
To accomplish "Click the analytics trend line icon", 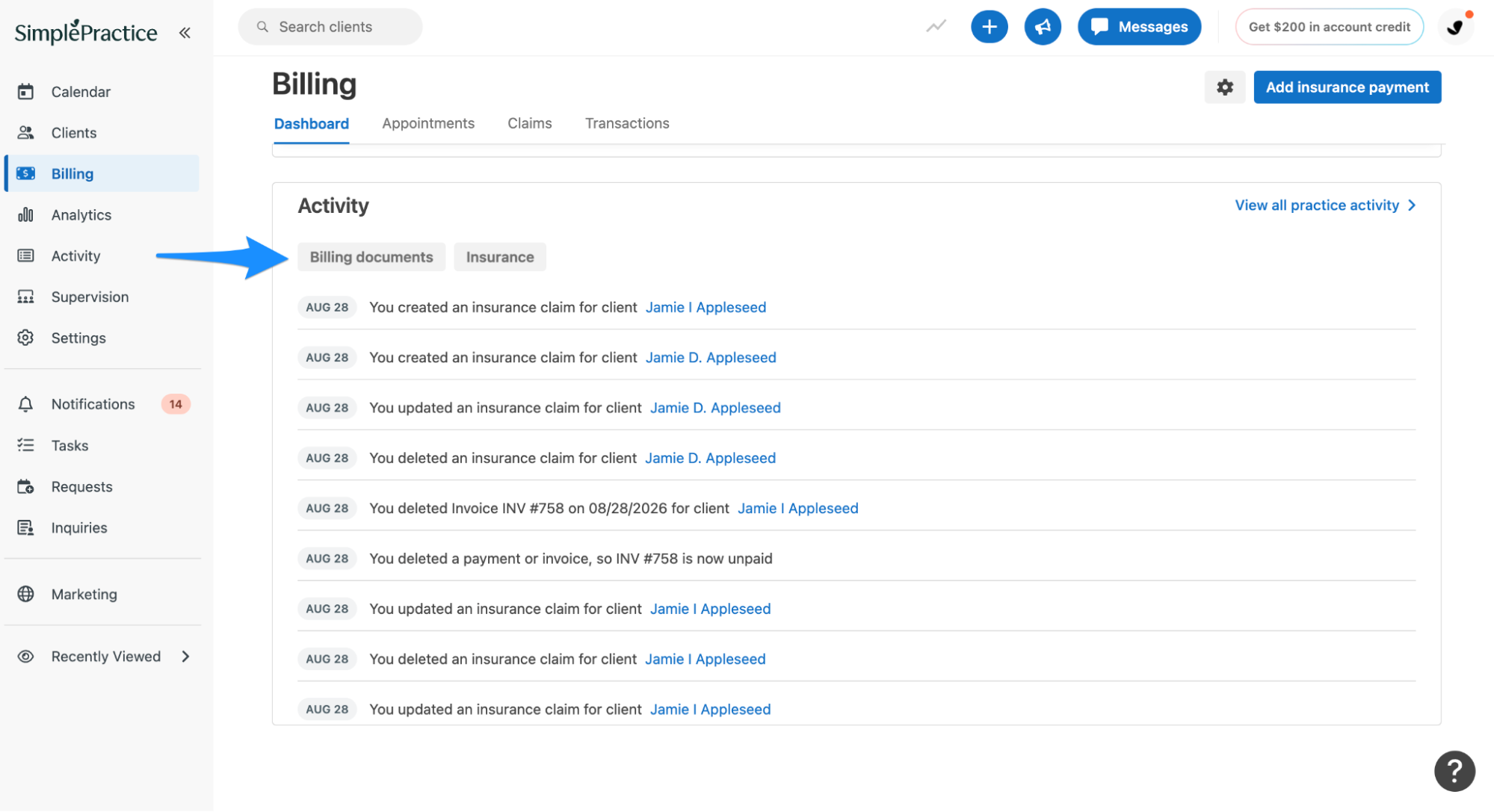I will point(936,27).
